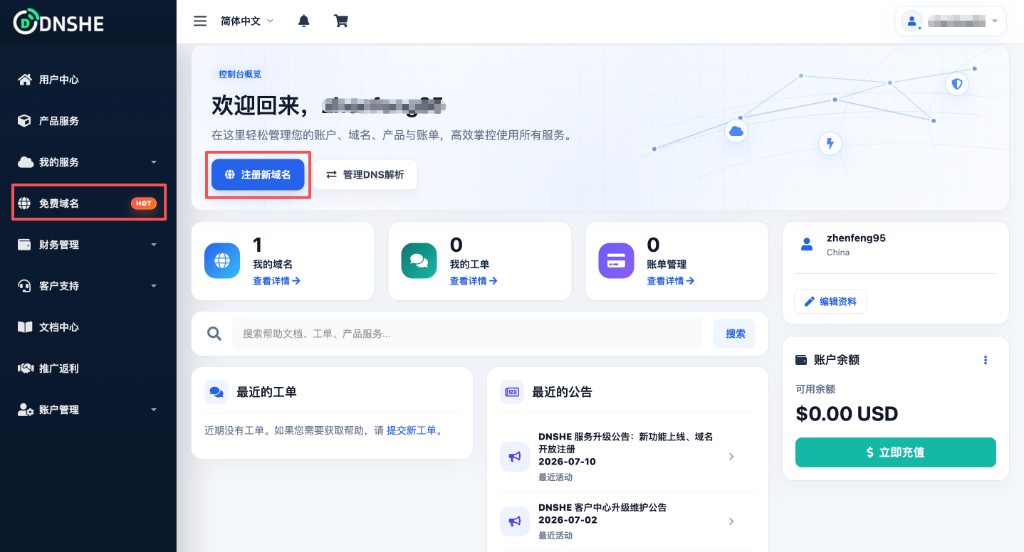Click the 控制台概览 badge
The height and width of the screenshot is (552, 1024).
240,74
